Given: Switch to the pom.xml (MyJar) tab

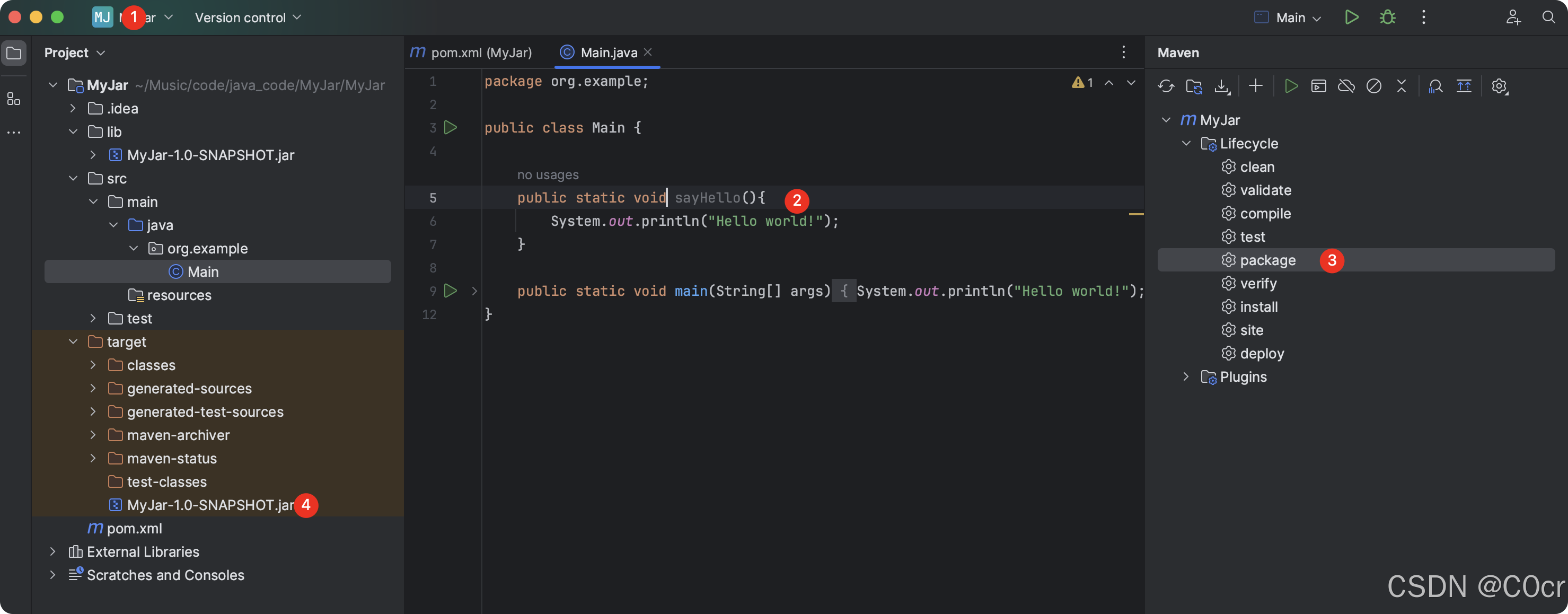Looking at the screenshot, I should 471,52.
